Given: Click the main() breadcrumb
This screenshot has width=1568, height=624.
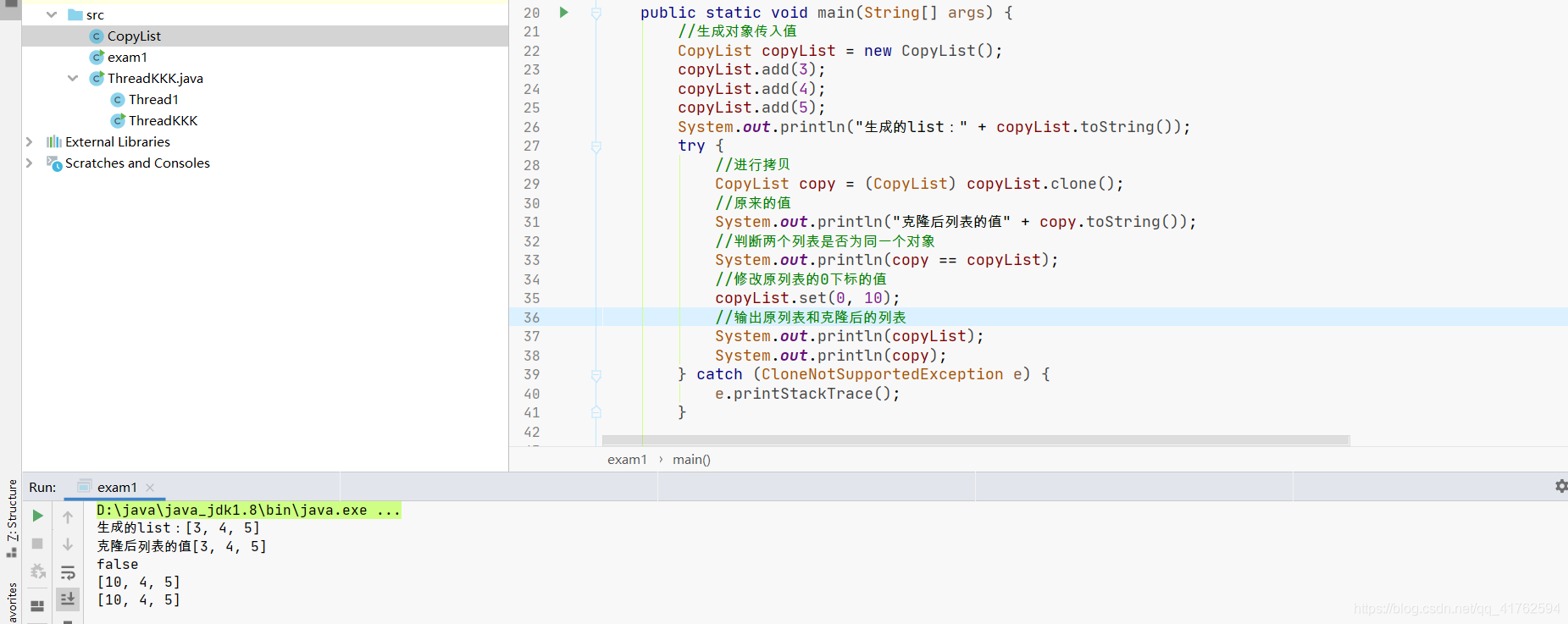Looking at the screenshot, I should pos(691,459).
